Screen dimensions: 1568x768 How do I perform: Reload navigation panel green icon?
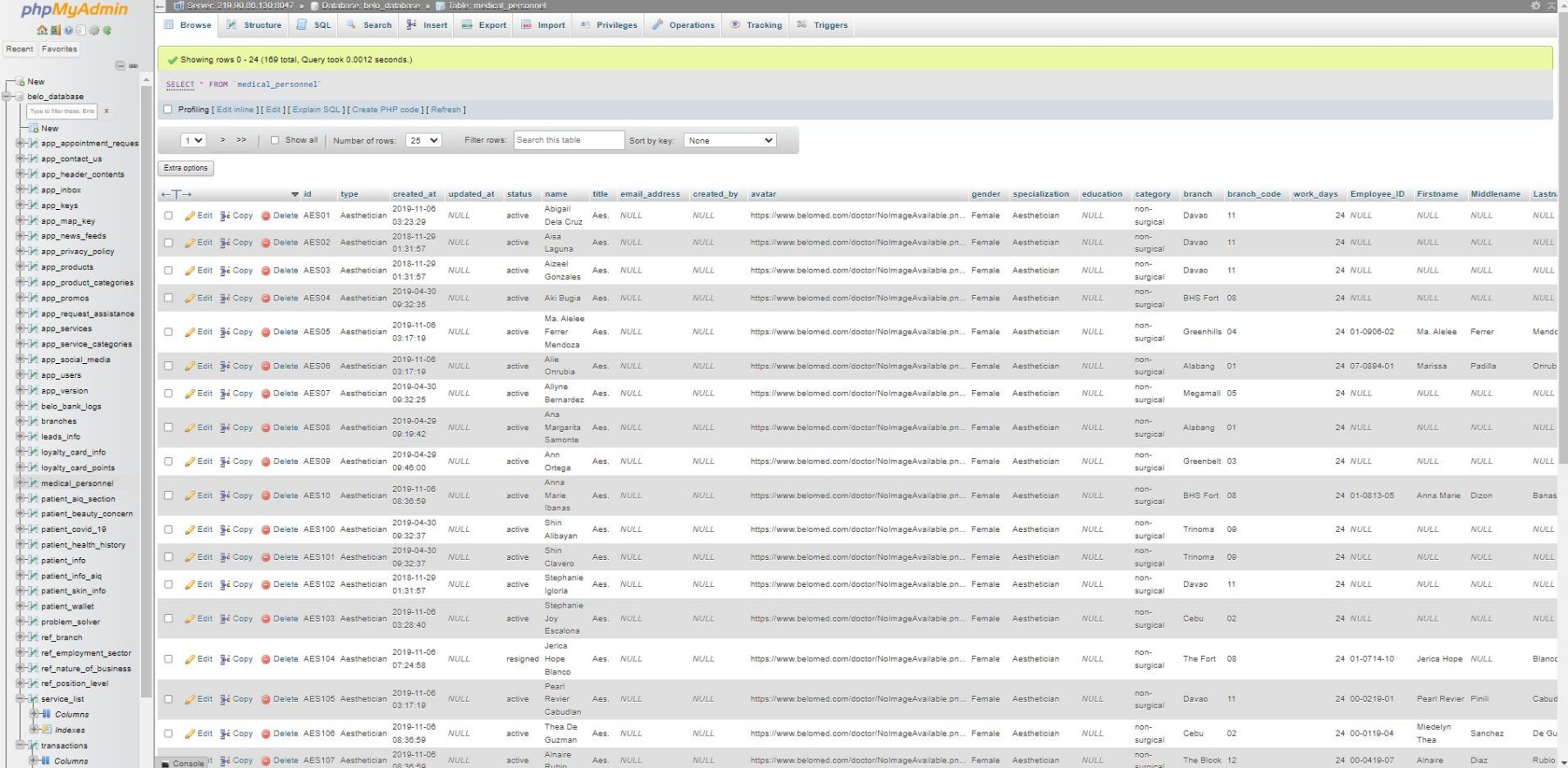(107, 30)
